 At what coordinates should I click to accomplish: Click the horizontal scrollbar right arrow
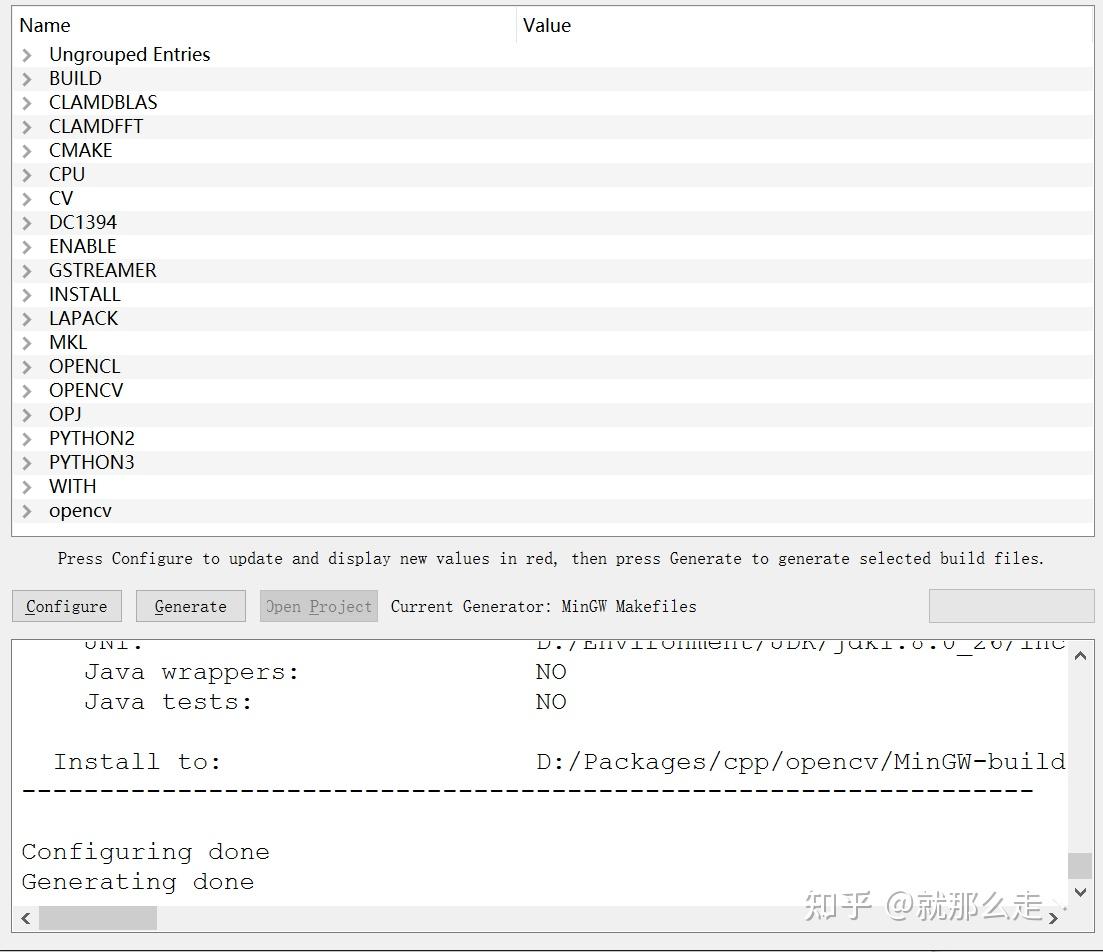pos(1055,917)
